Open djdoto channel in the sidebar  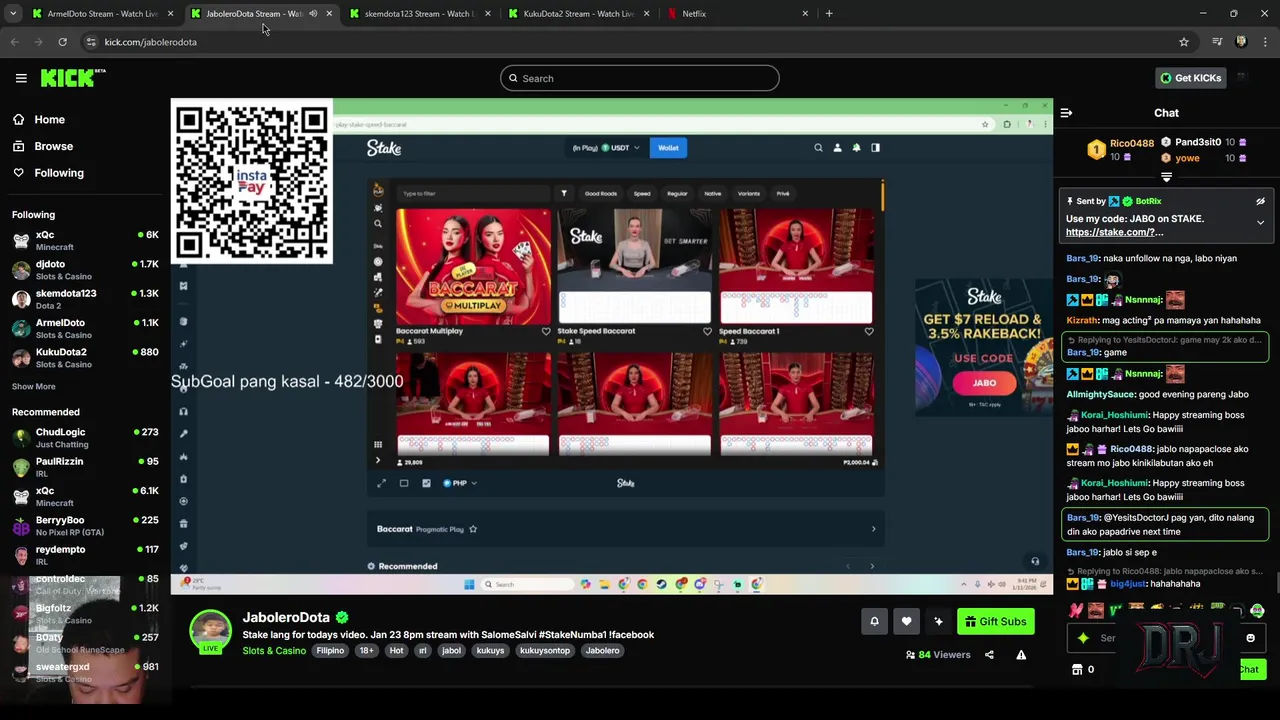click(x=85, y=270)
